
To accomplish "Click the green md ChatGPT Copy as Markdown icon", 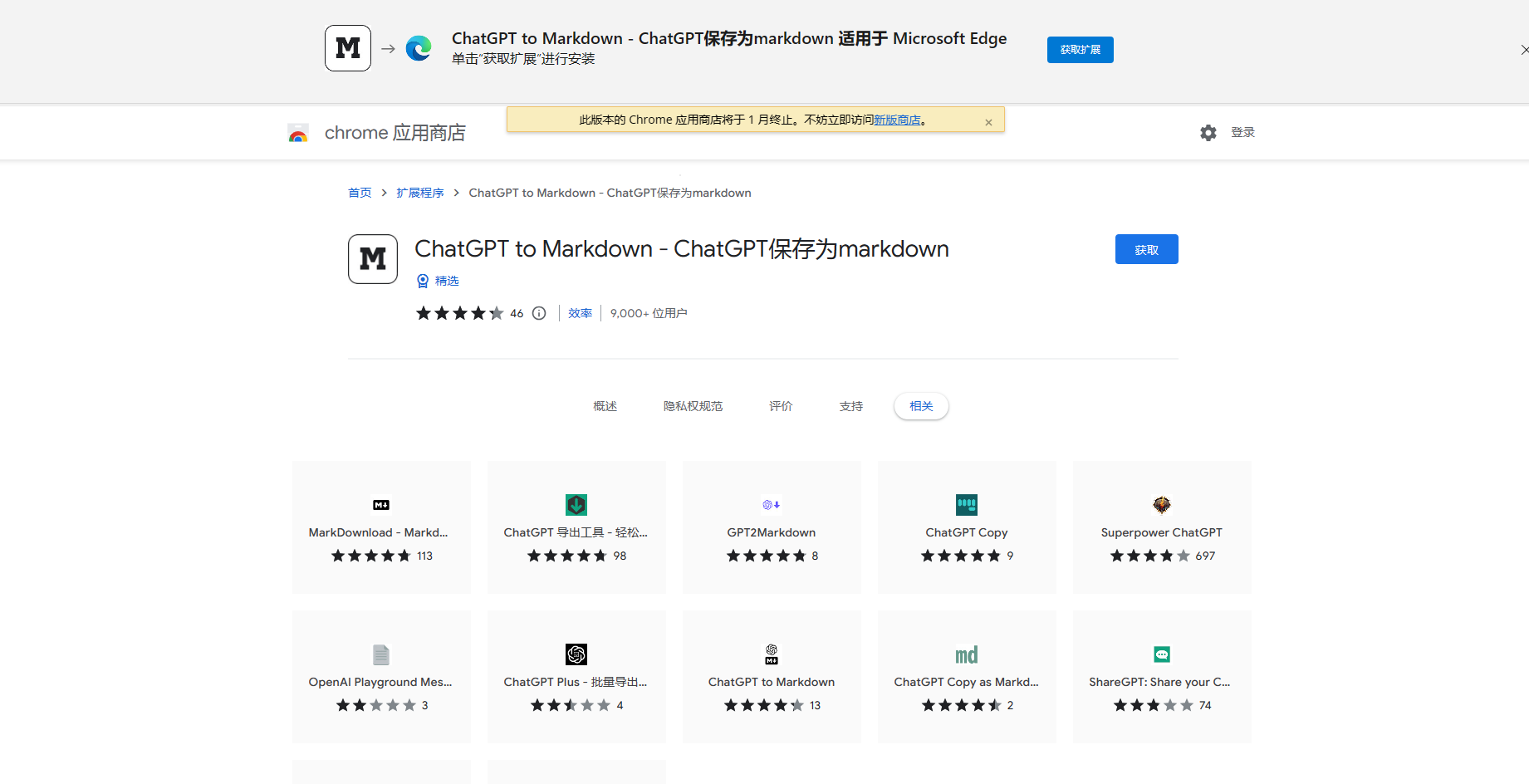I will click(967, 655).
